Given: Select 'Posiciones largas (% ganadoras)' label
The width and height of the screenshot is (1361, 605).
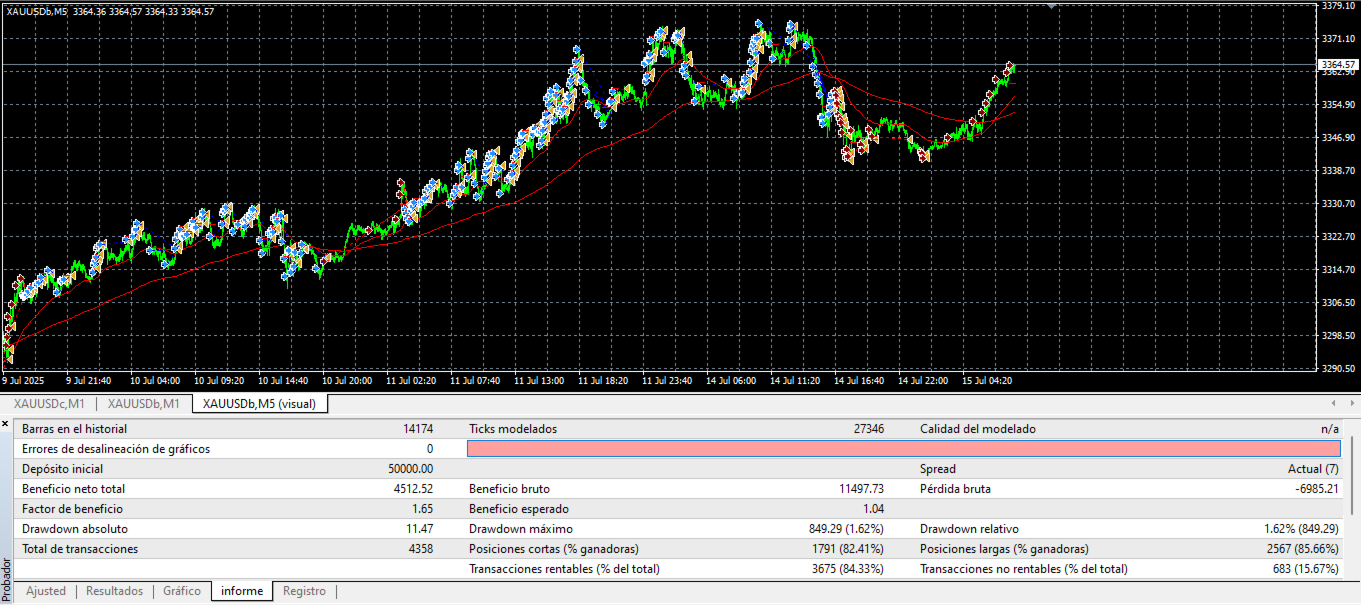Looking at the screenshot, I should 1004,549.
